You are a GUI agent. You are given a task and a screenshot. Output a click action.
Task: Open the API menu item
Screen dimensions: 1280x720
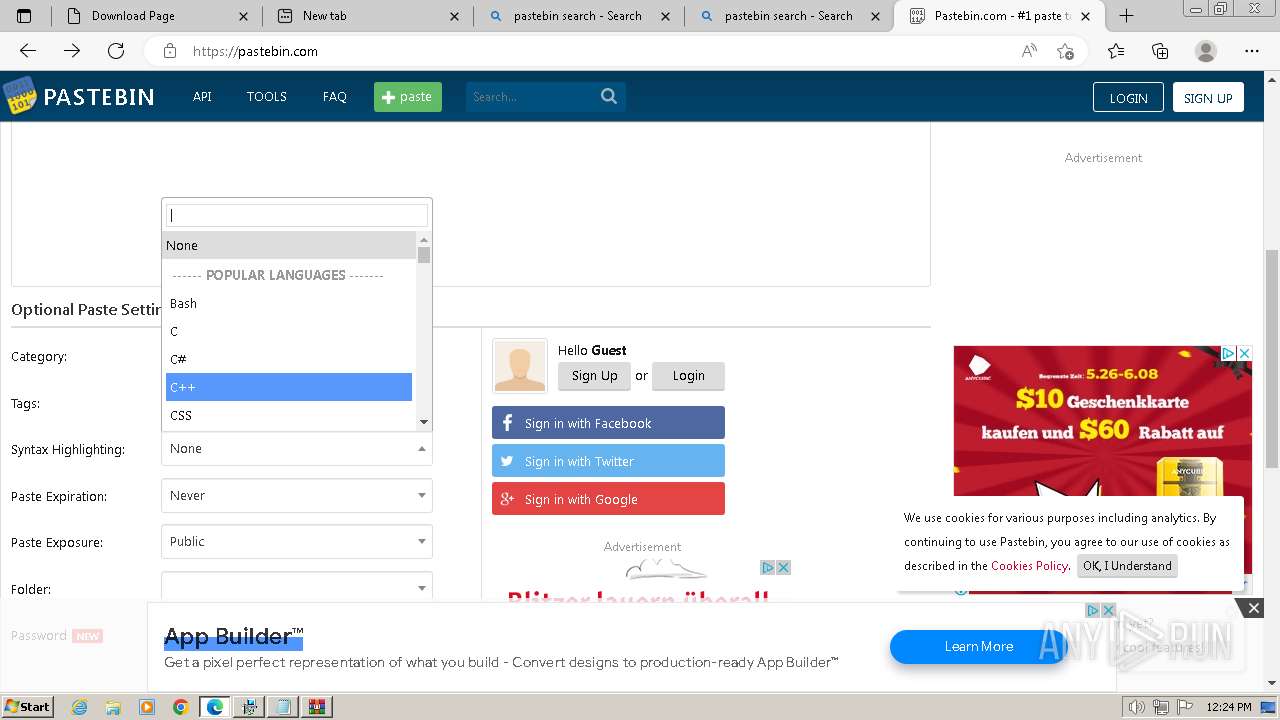(x=202, y=96)
